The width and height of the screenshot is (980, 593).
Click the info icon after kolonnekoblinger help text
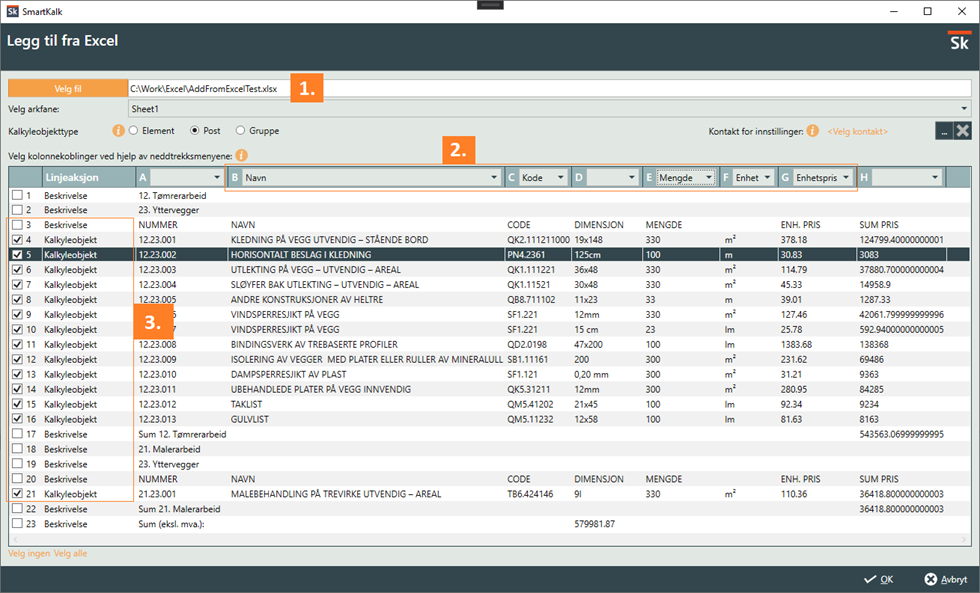pyautogui.click(x=242, y=156)
